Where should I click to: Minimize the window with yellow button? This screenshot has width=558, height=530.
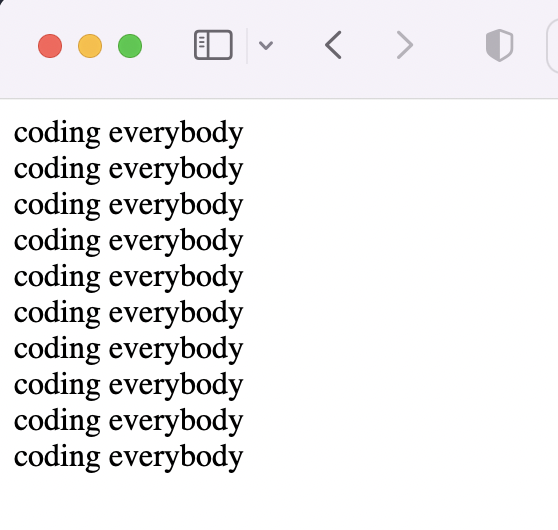click(x=90, y=46)
